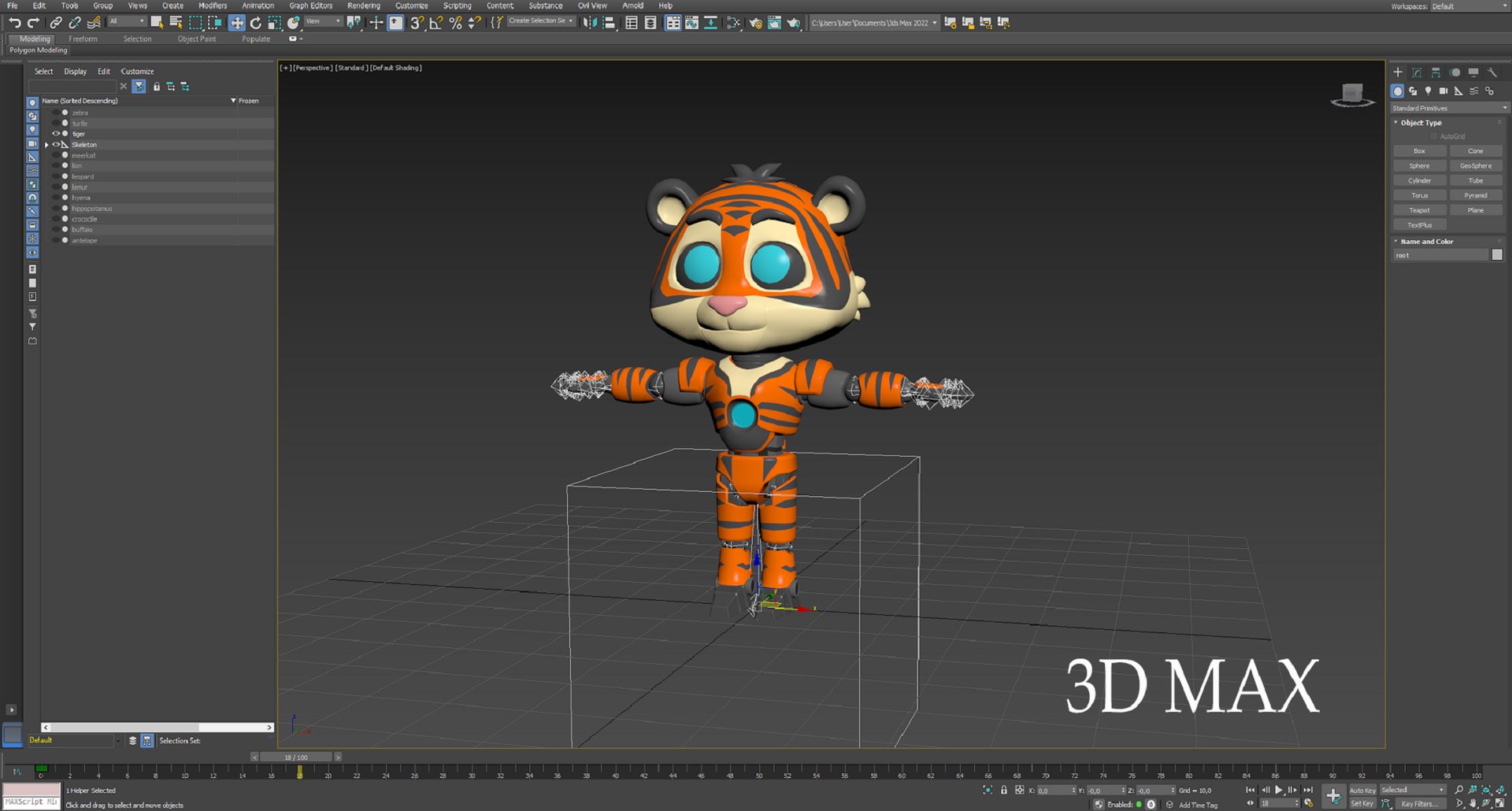Toggle 3D Snaps in the main toolbar
The height and width of the screenshot is (811, 1512).
(x=417, y=23)
